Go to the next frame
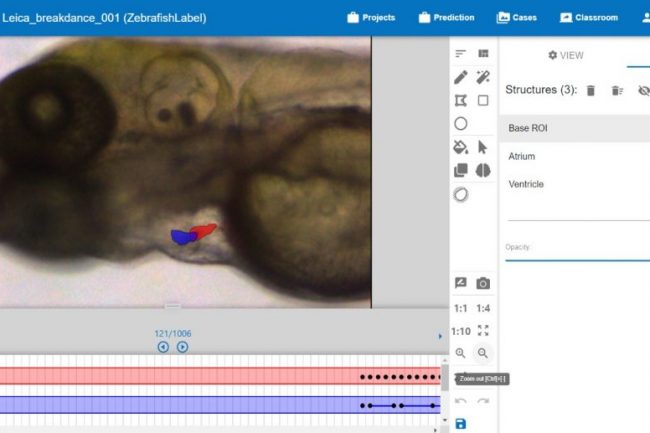The height and width of the screenshot is (433, 650). point(182,347)
